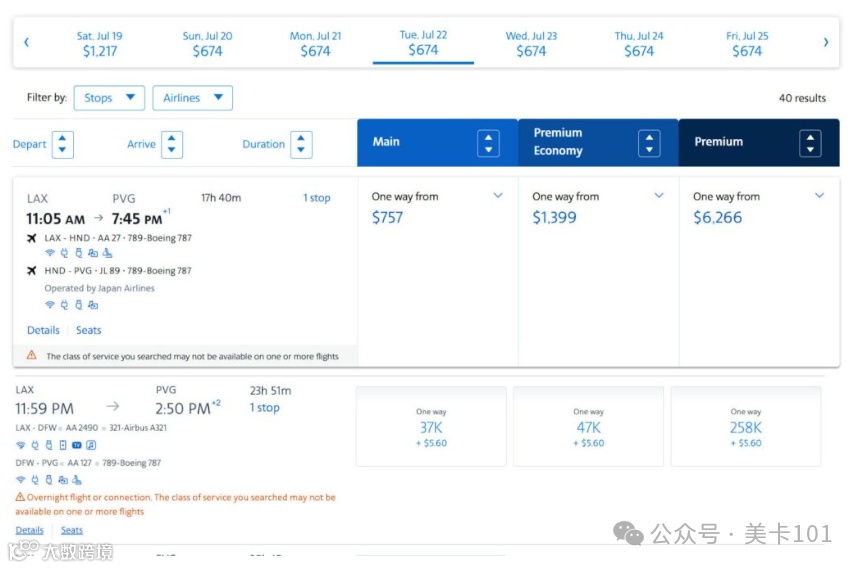Click the USB port icon under AA 27

point(78,253)
